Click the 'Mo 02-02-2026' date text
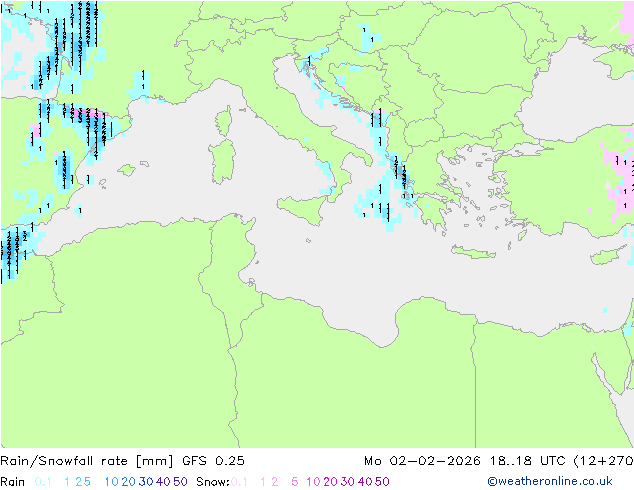634x490 pixels. point(422,461)
